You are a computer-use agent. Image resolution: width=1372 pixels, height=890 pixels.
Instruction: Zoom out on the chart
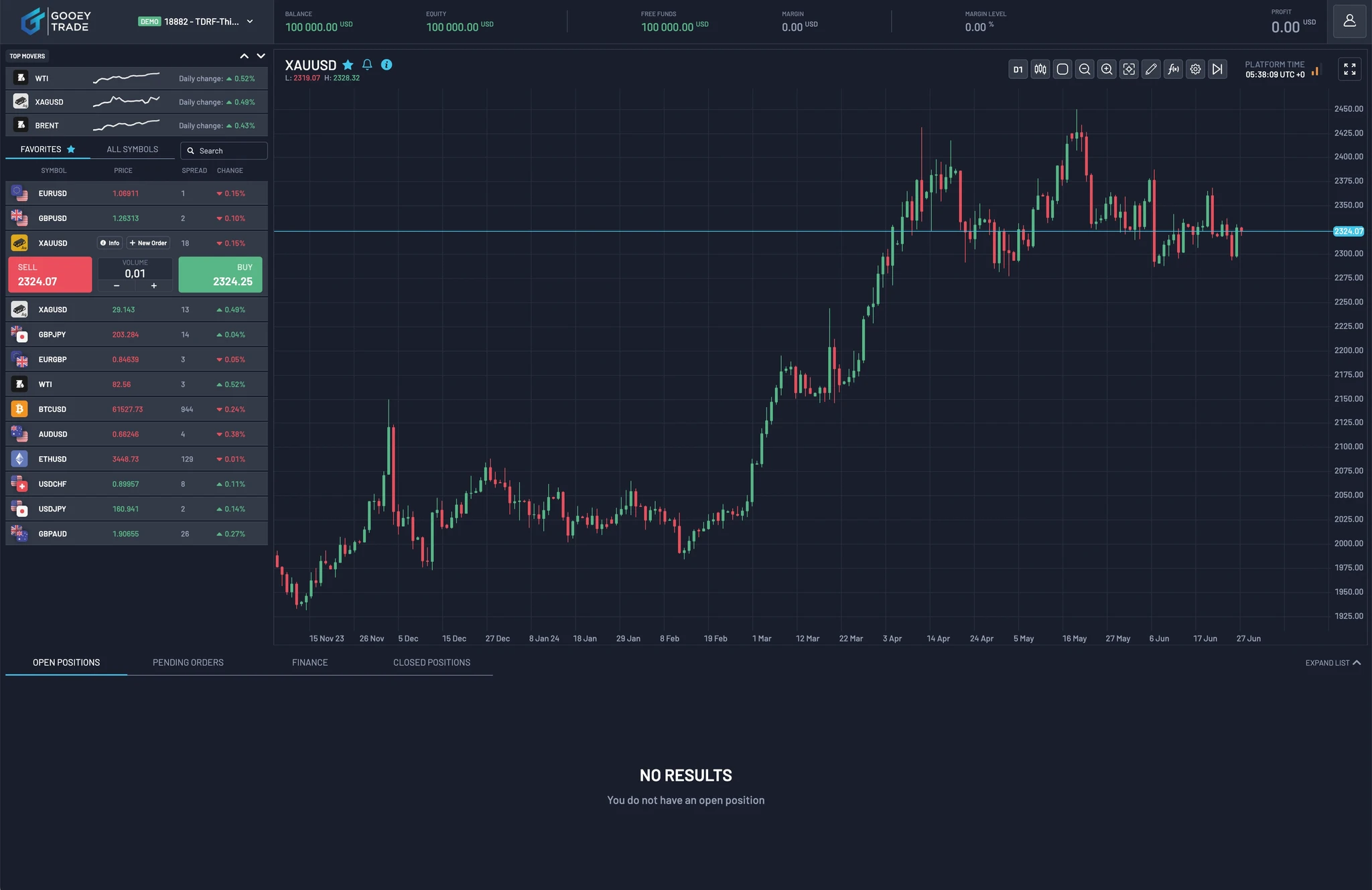1084,69
